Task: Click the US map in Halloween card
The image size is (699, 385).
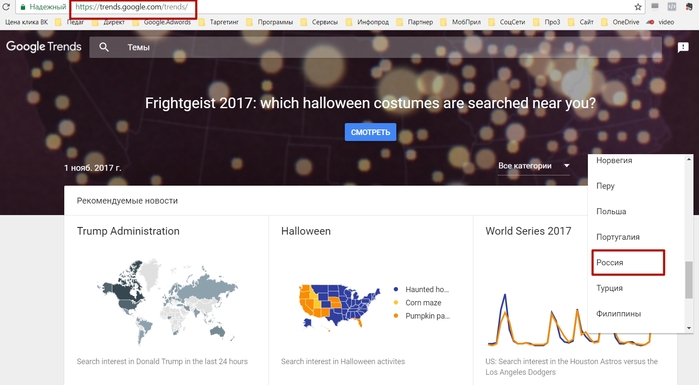Action: (339, 307)
